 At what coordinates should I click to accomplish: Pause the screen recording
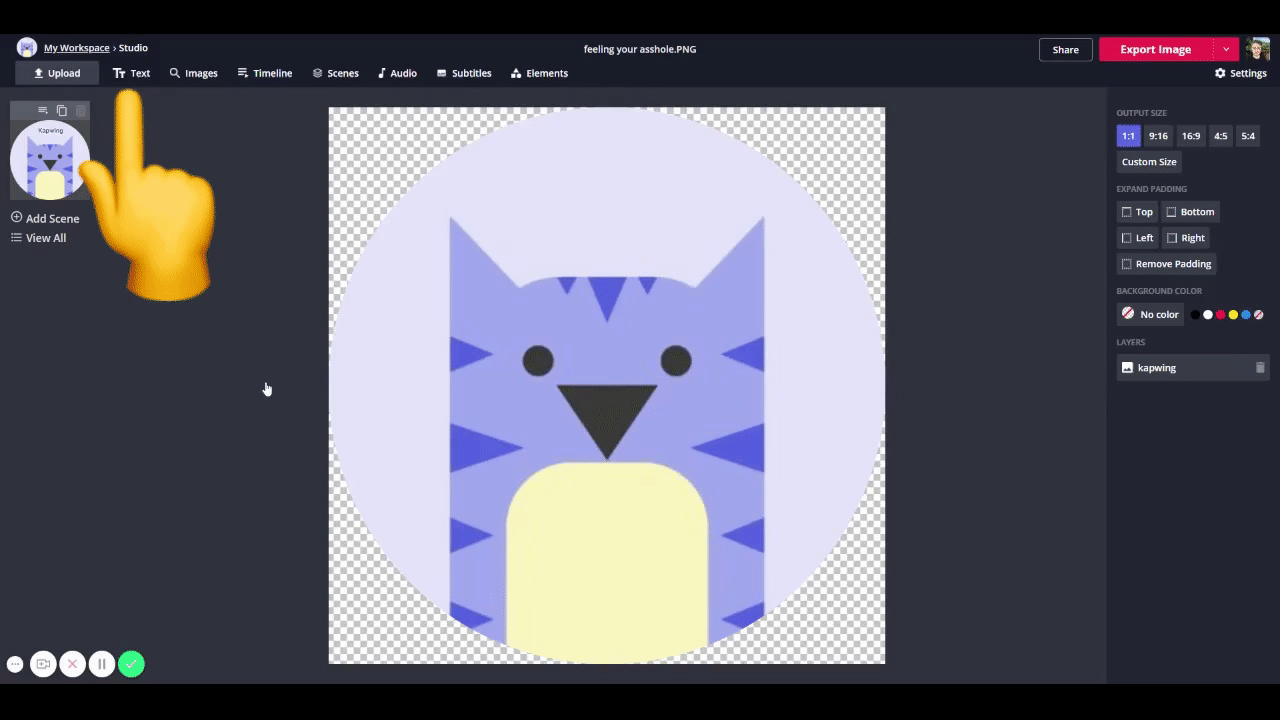click(101, 664)
